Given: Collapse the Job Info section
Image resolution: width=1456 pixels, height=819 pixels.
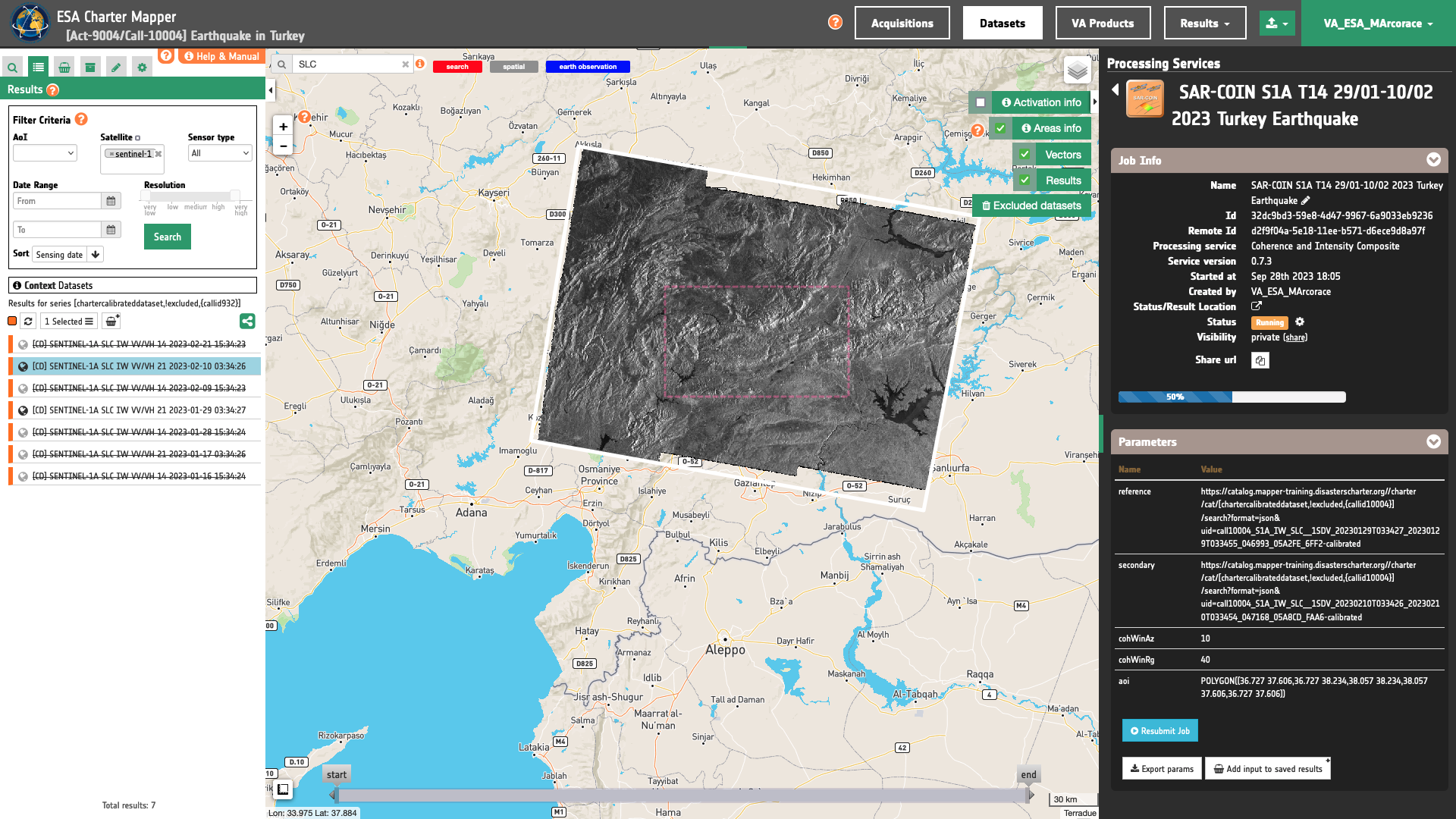Looking at the screenshot, I should tap(1433, 160).
